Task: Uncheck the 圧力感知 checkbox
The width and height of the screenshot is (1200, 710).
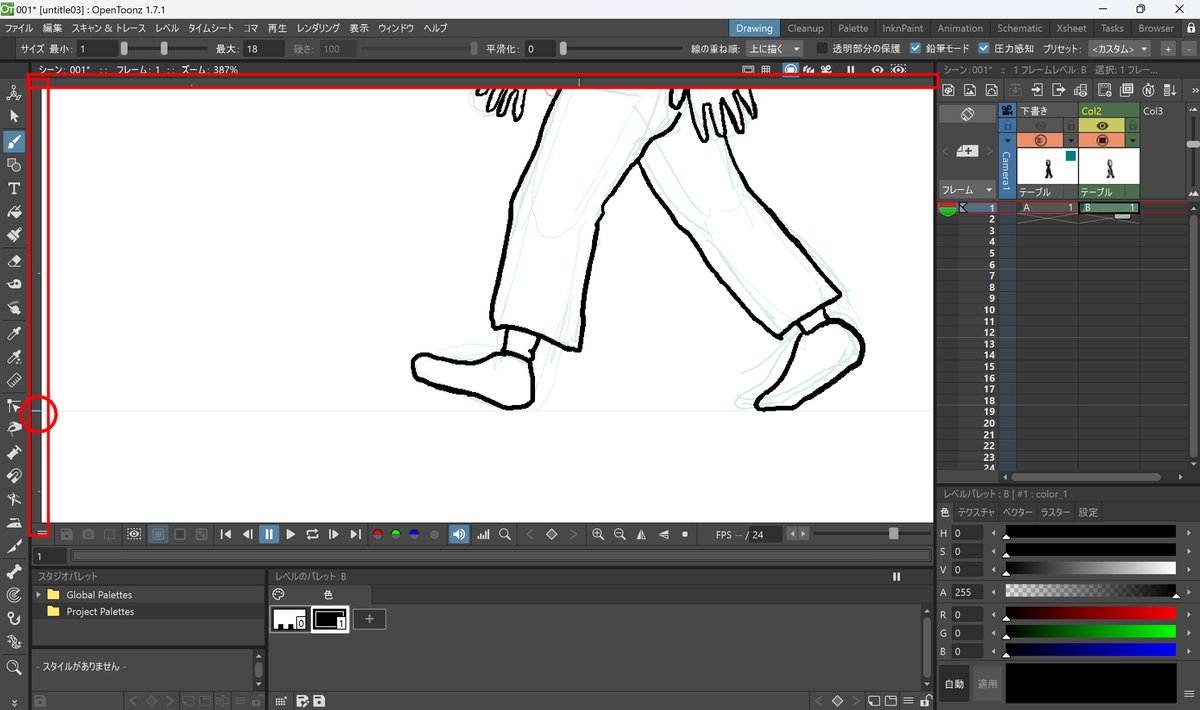Action: [x=984, y=48]
